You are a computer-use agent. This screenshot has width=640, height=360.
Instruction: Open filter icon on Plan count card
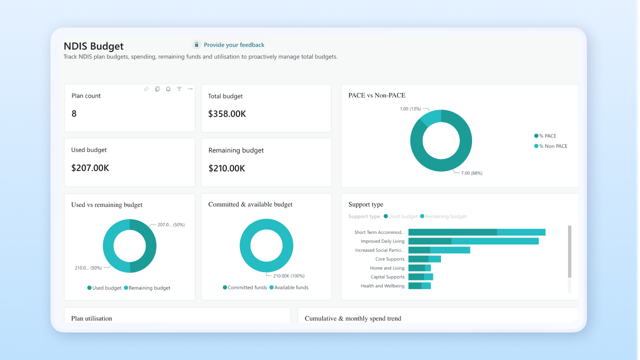click(179, 89)
